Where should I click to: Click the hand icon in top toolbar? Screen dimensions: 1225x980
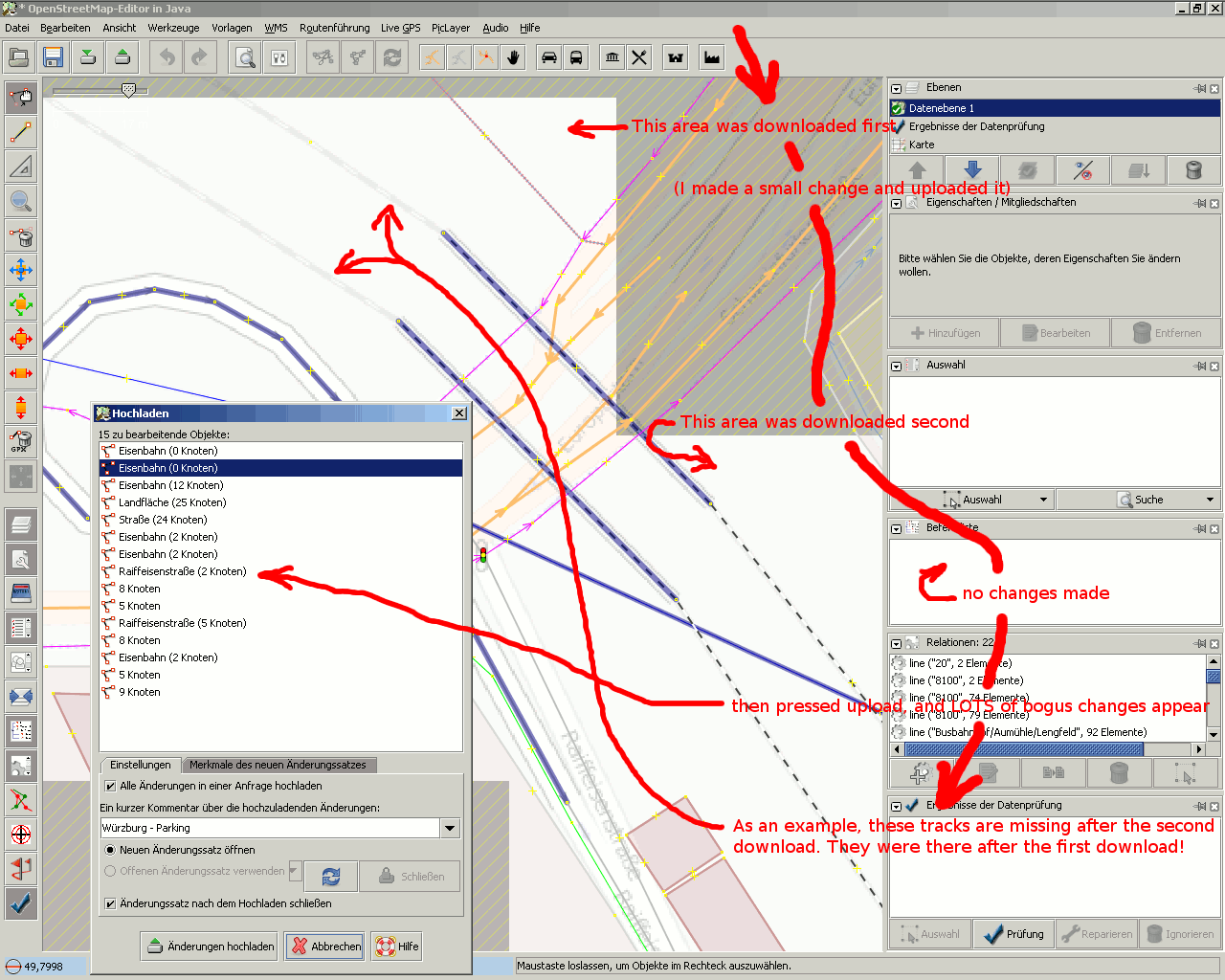[514, 57]
